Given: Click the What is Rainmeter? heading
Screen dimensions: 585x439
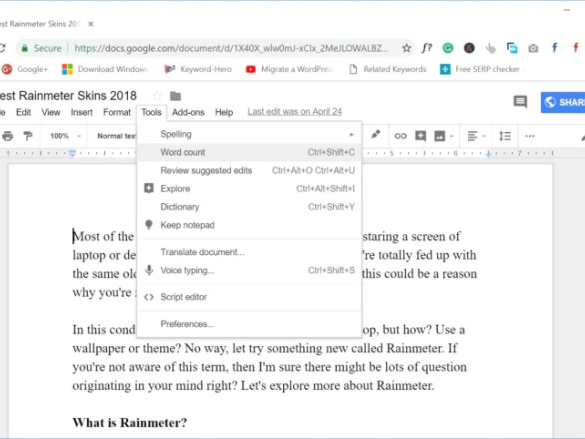Looking at the screenshot, I should tap(129, 423).
